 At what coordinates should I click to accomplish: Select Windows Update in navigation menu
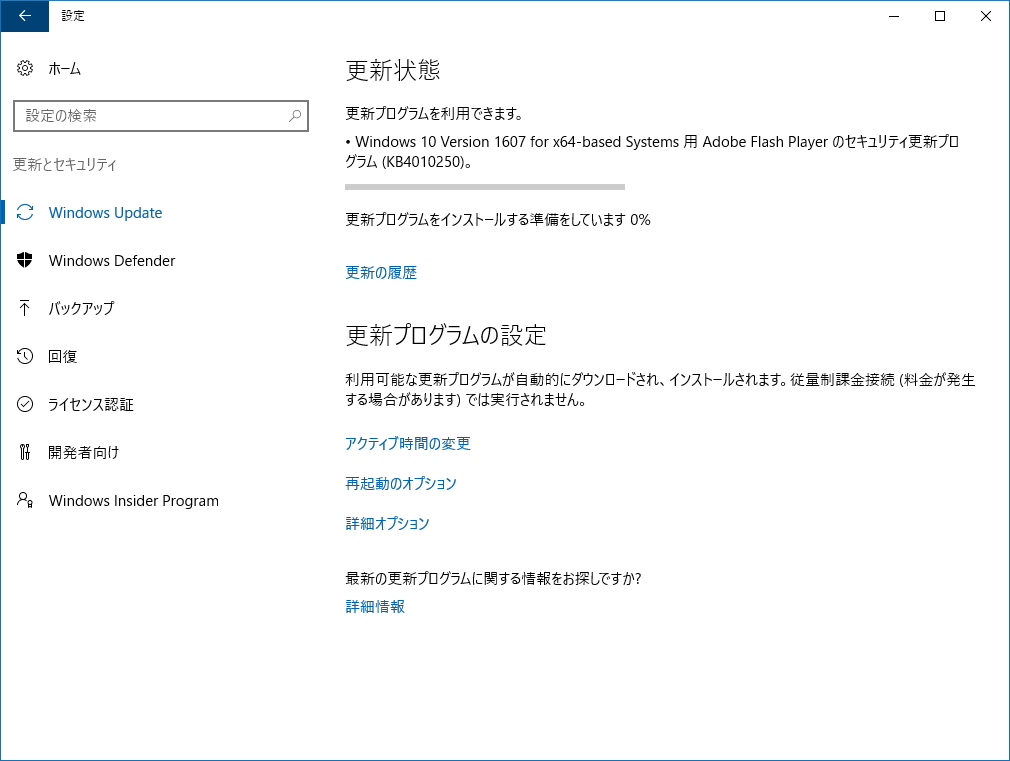coord(105,212)
